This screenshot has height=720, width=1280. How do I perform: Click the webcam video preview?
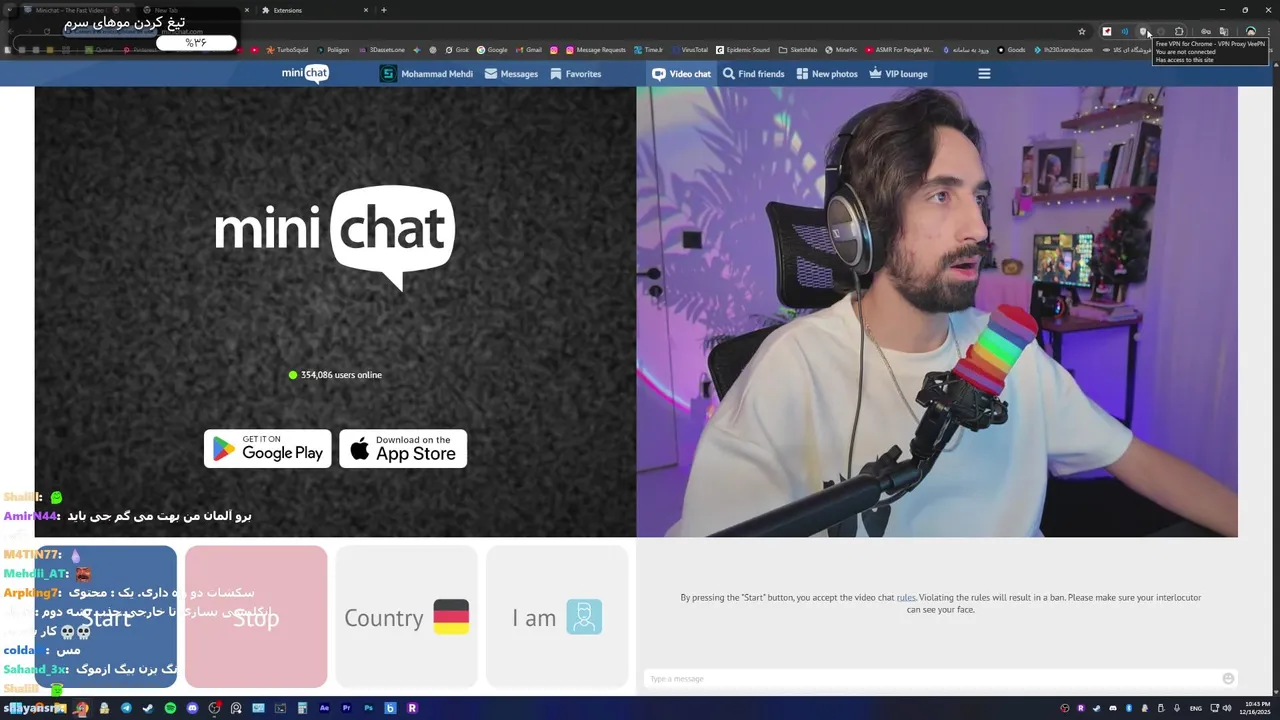937,312
